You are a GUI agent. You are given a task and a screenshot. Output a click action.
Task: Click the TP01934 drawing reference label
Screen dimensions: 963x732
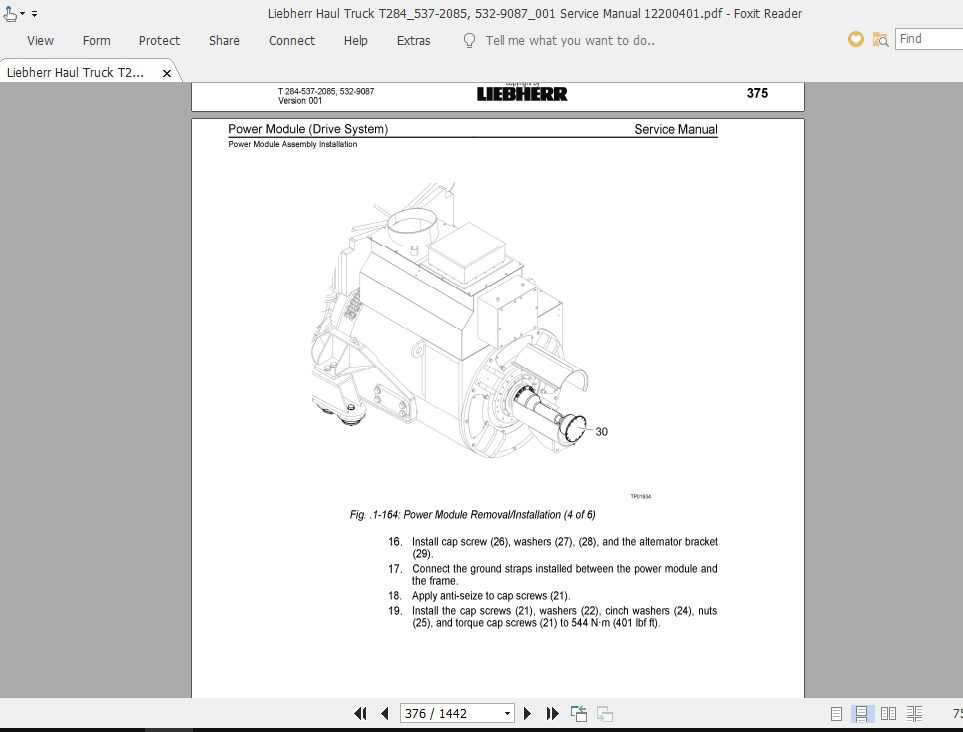point(641,496)
